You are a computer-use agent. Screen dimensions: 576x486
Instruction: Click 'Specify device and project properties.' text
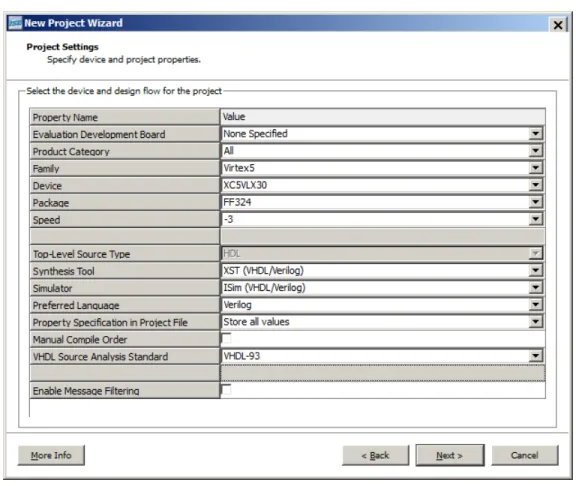[x=124, y=60]
